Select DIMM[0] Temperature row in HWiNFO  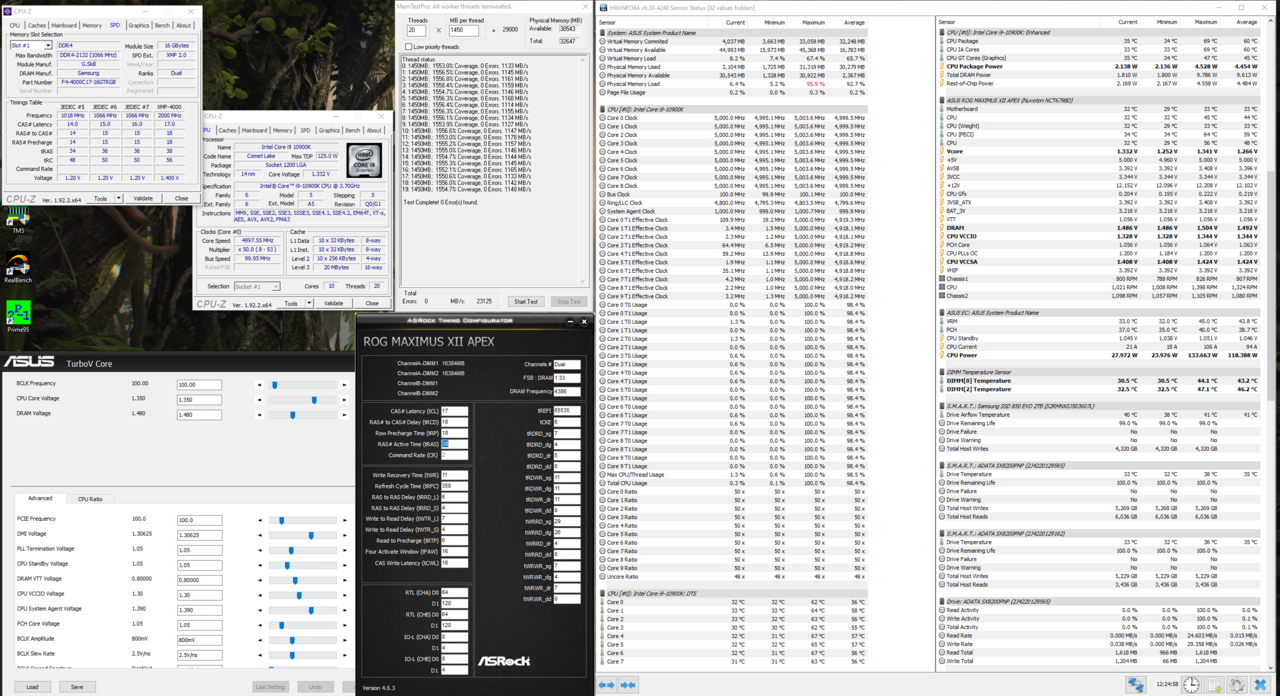coord(1101,380)
